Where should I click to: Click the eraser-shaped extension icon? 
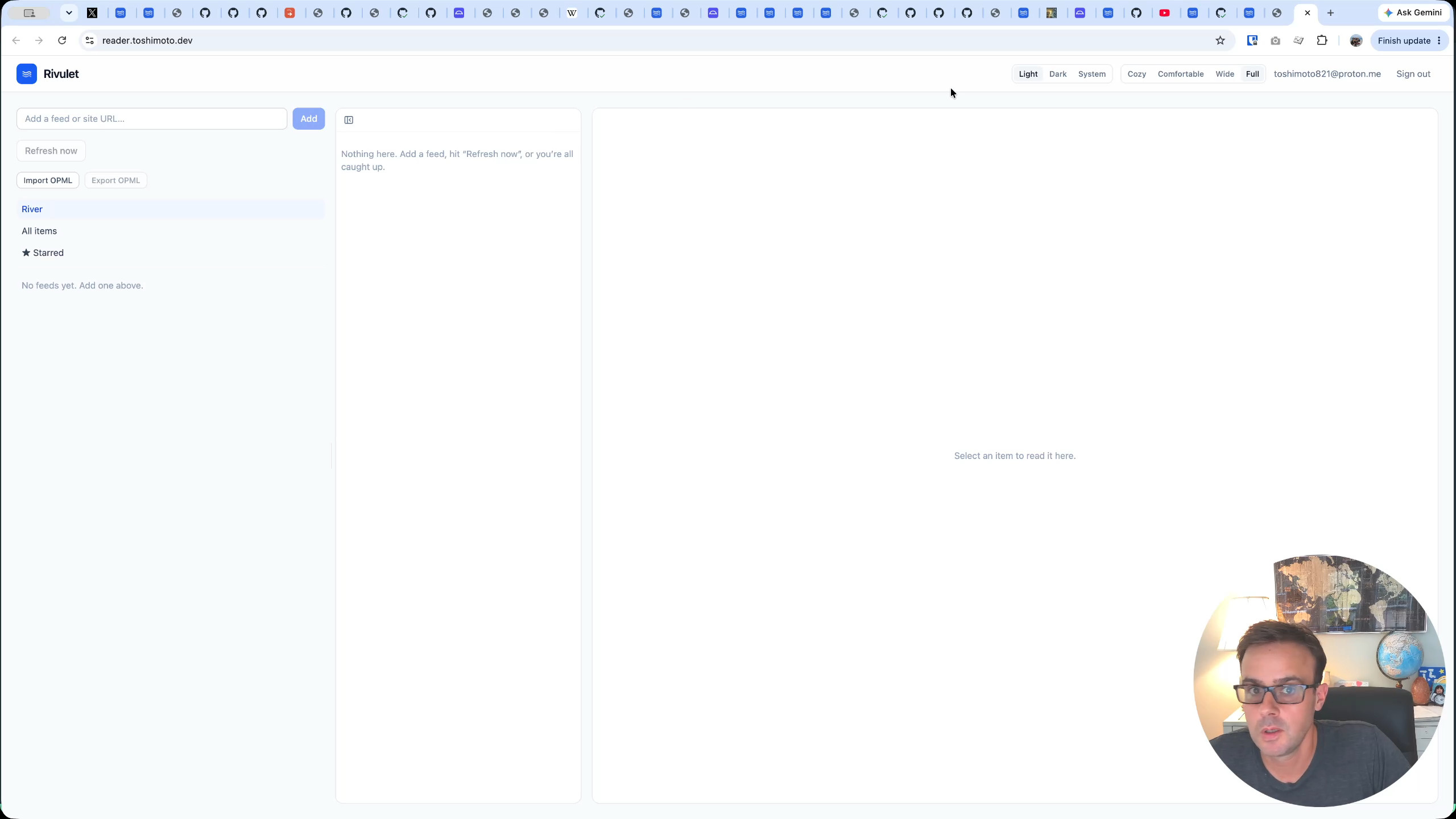[x=1298, y=40]
